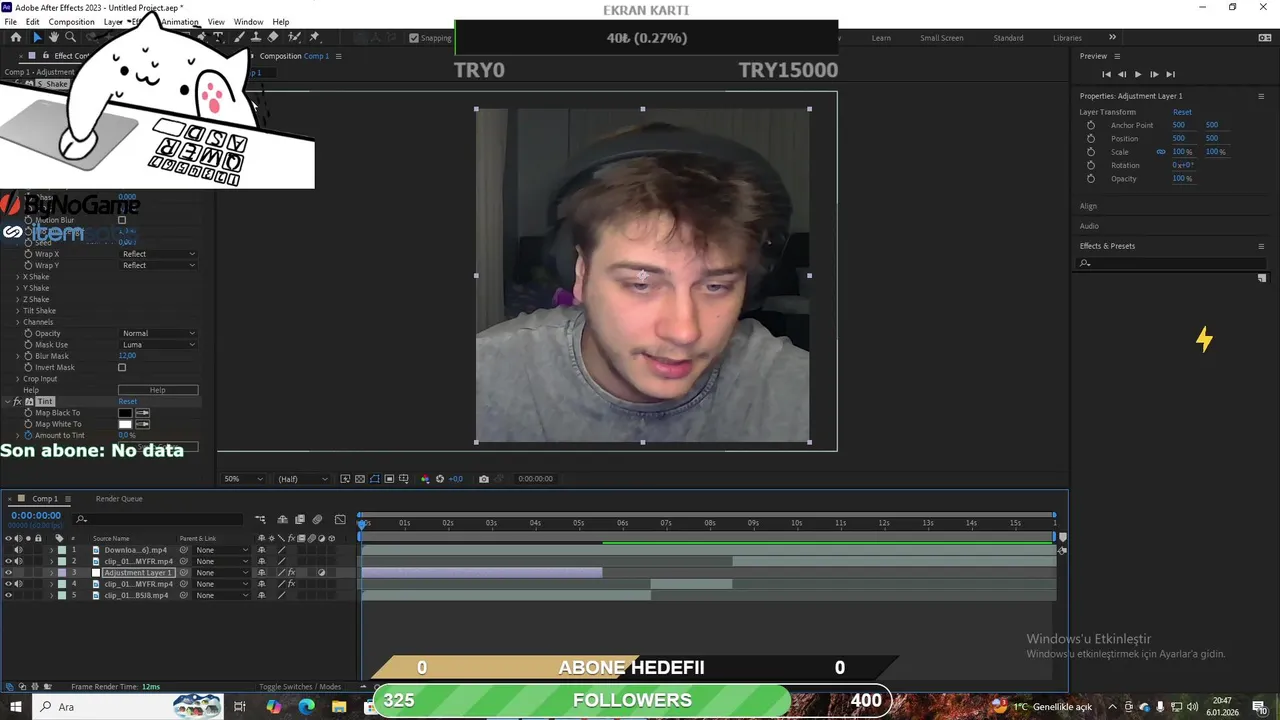The width and height of the screenshot is (1280, 720).
Task: Mute audio of Downloa...6).mp4 layer
Action: click(x=18, y=550)
